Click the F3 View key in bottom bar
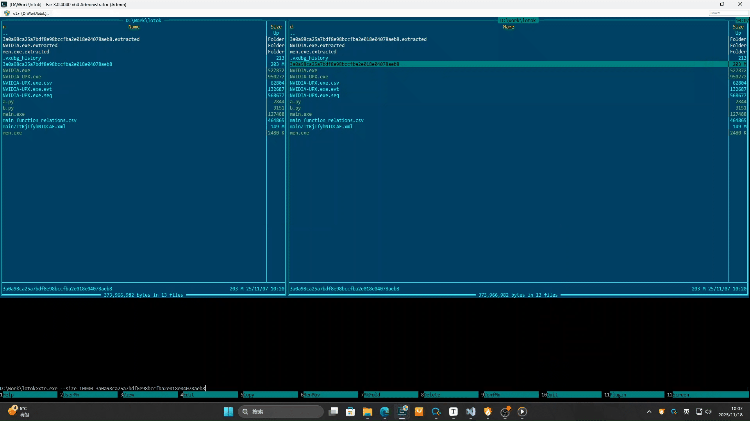 coord(150,395)
